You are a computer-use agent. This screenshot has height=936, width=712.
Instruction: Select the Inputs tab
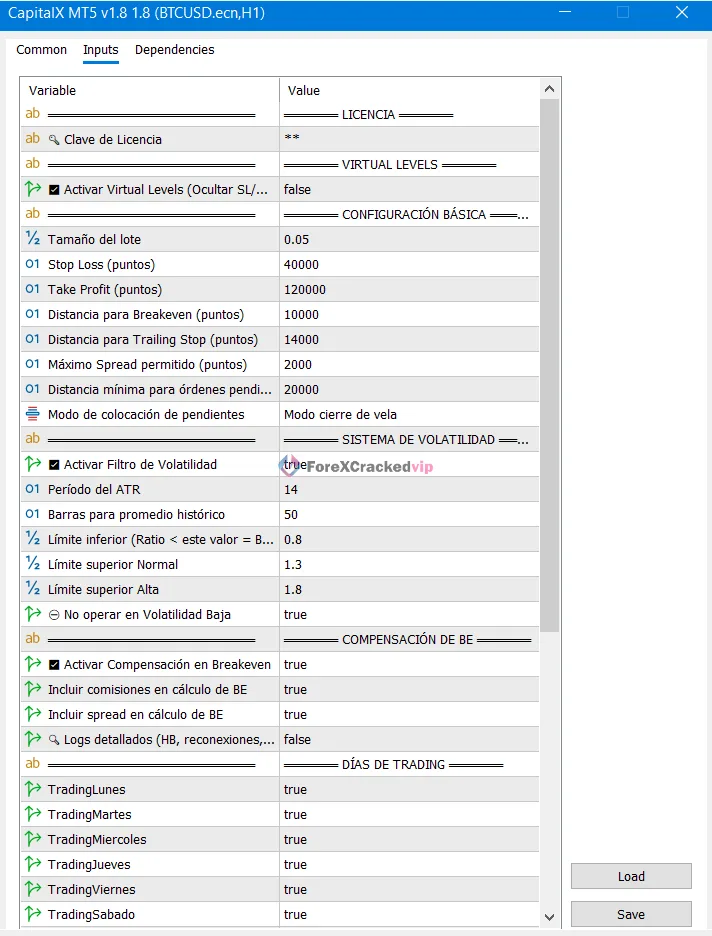point(100,50)
